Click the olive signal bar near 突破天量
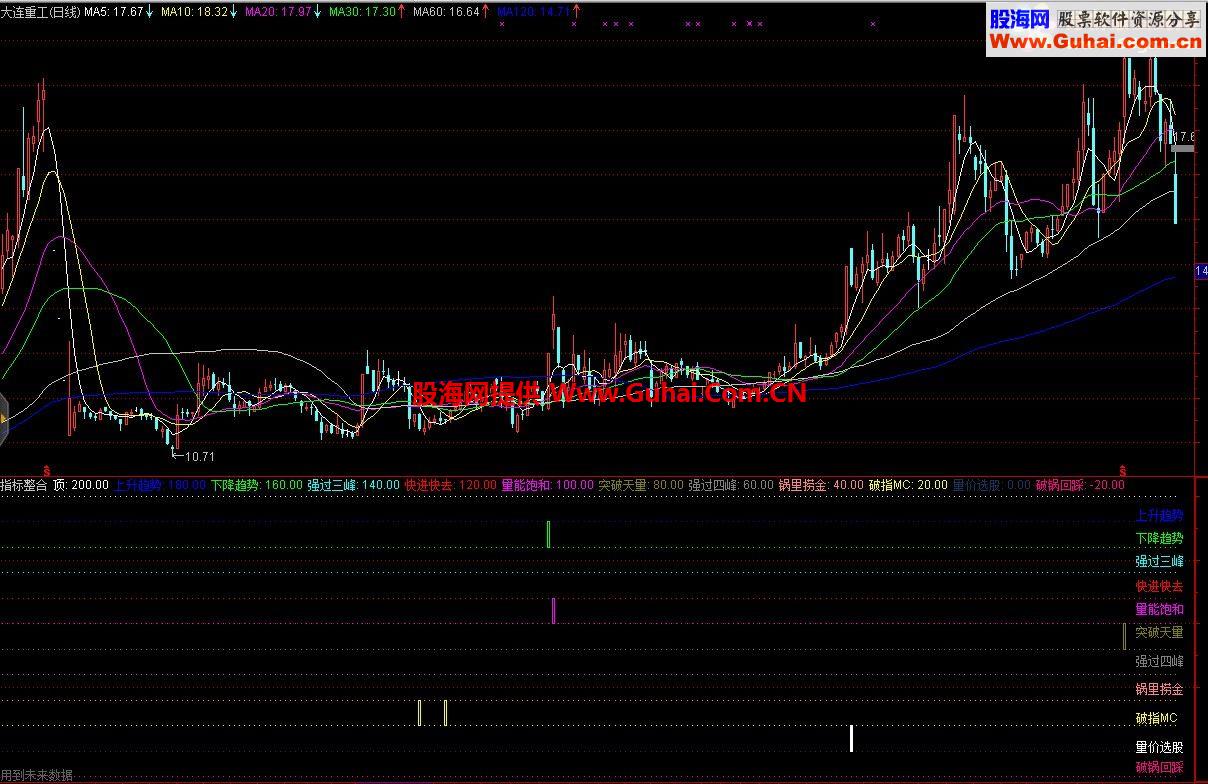 (1124, 636)
